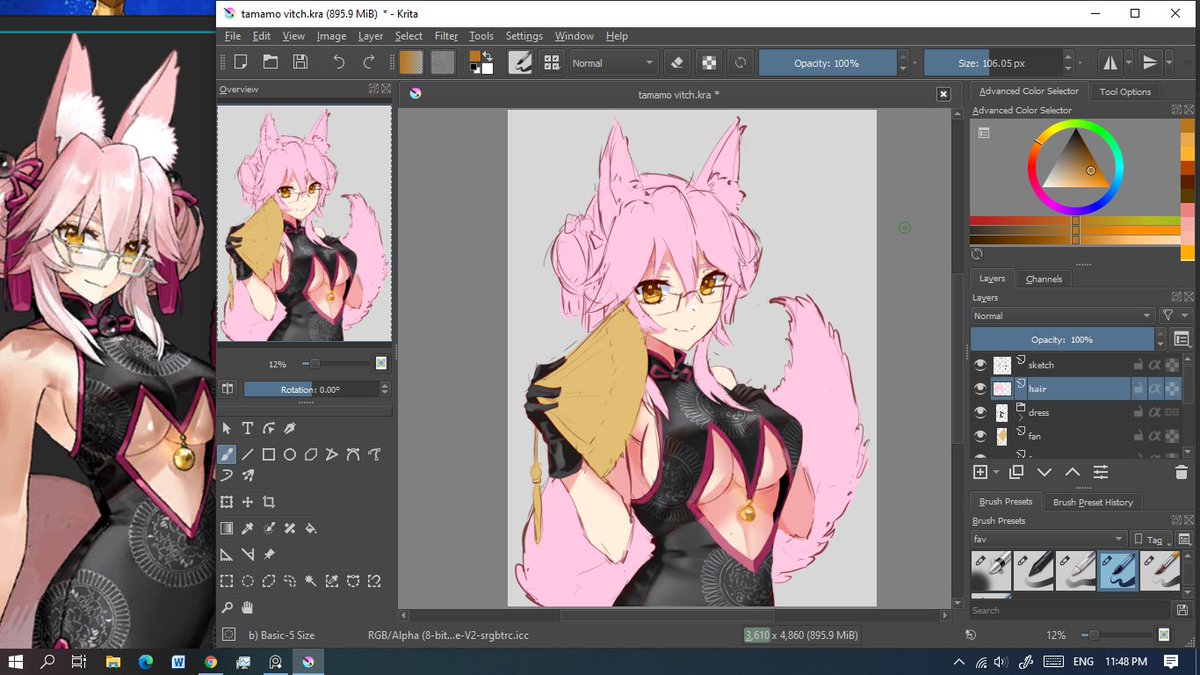
Task: Hide the sketch layer
Action: (x=980, y=365)
